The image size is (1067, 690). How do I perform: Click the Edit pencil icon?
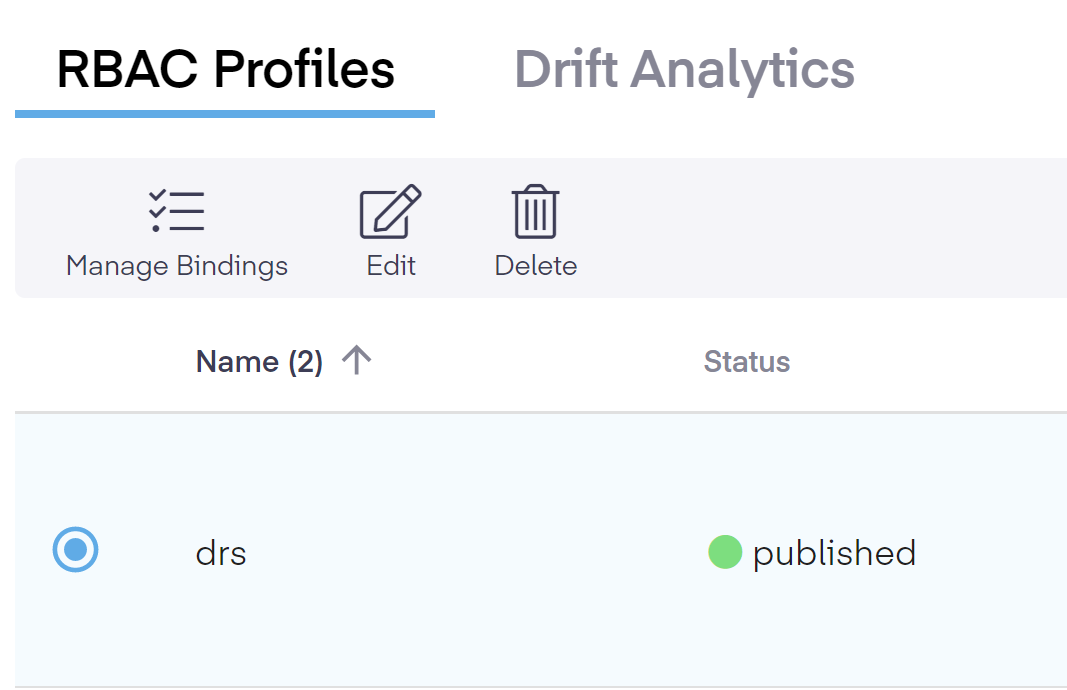pos(390,211)
